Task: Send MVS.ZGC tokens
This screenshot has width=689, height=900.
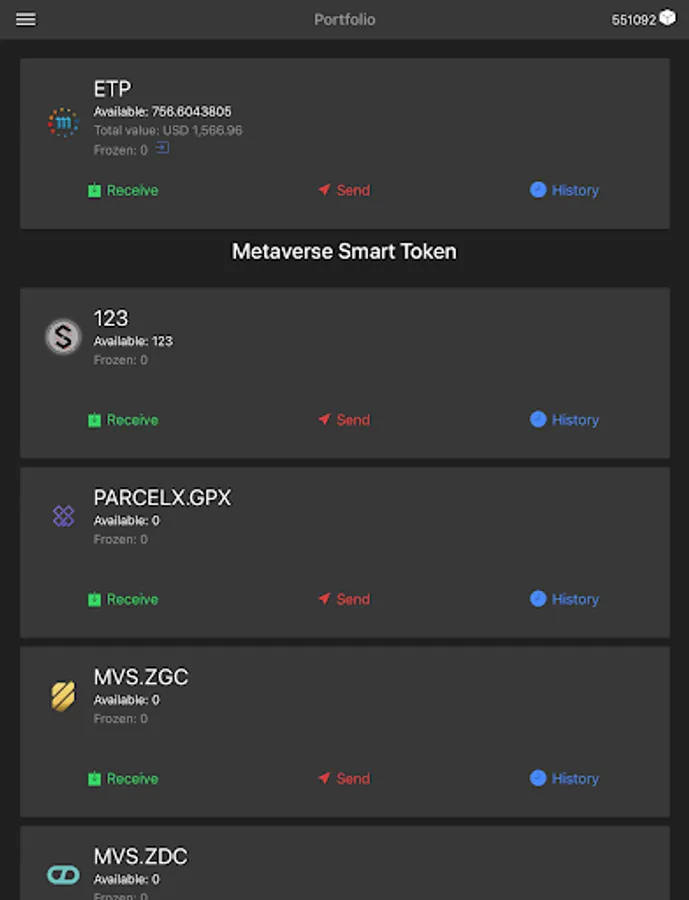Action: click(x=344, y=778)
